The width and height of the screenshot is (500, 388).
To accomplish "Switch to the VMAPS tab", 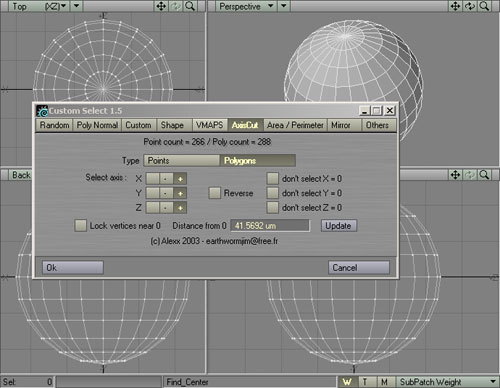I will coord(210,125).
